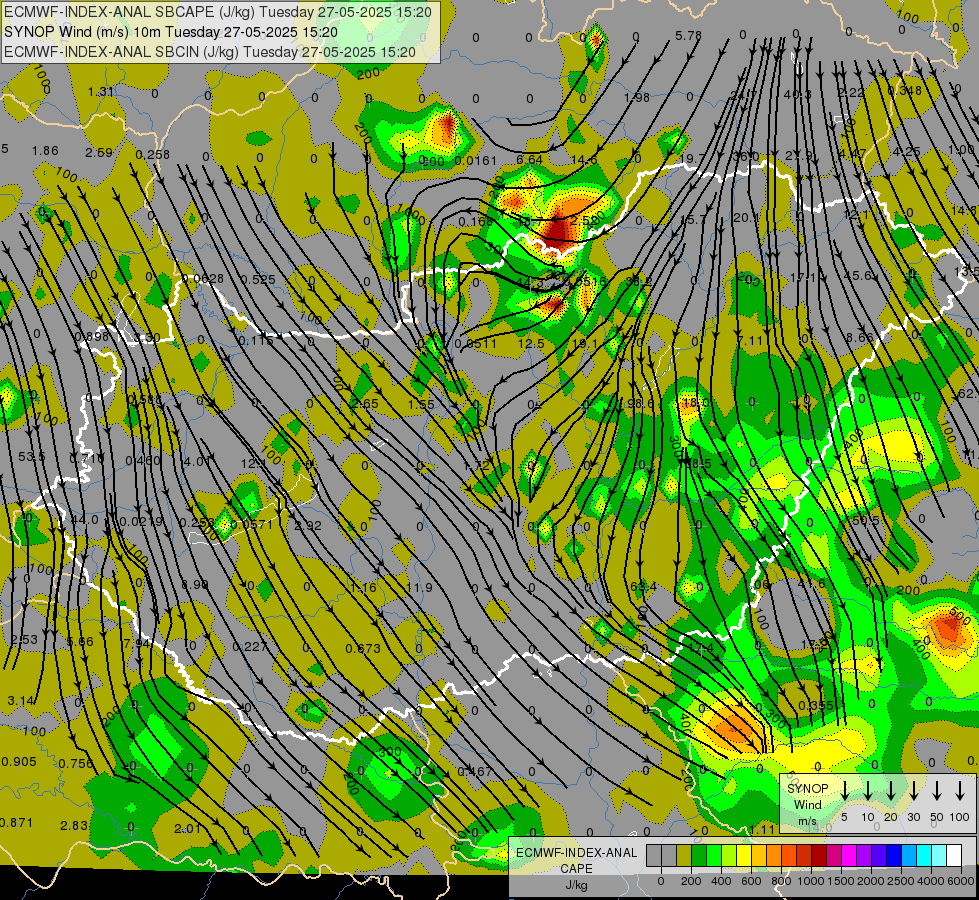Click the station value 0.525 on the map
979x900 pixels.
click(x=258, y=280)
